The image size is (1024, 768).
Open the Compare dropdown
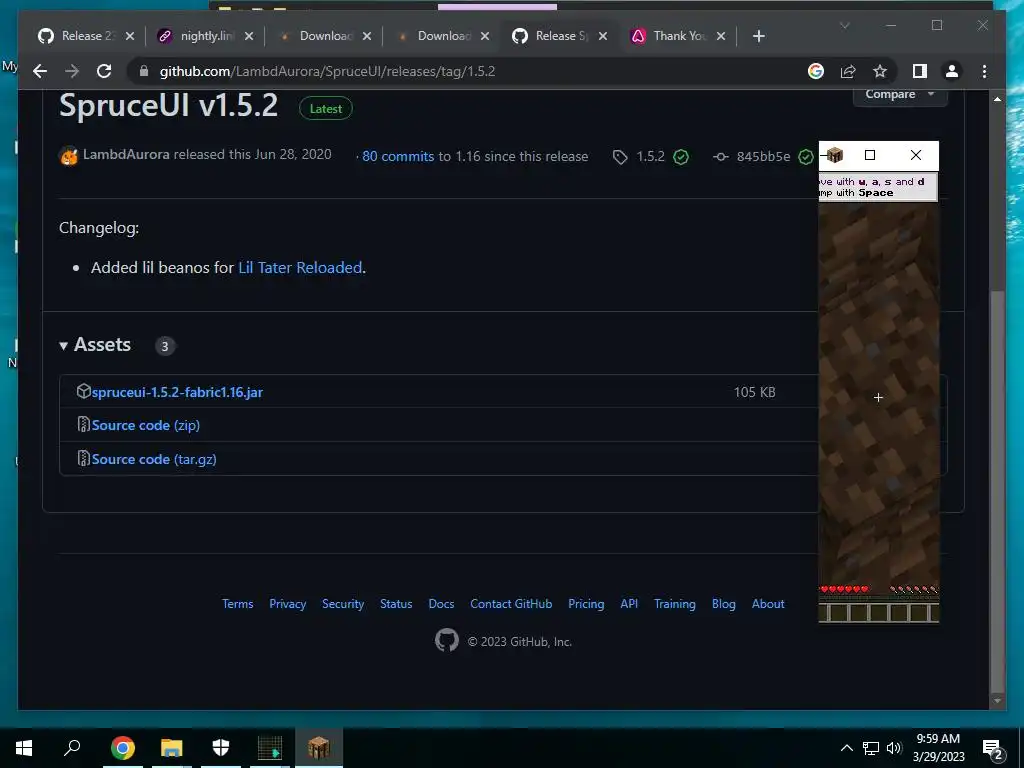[900, 95]
